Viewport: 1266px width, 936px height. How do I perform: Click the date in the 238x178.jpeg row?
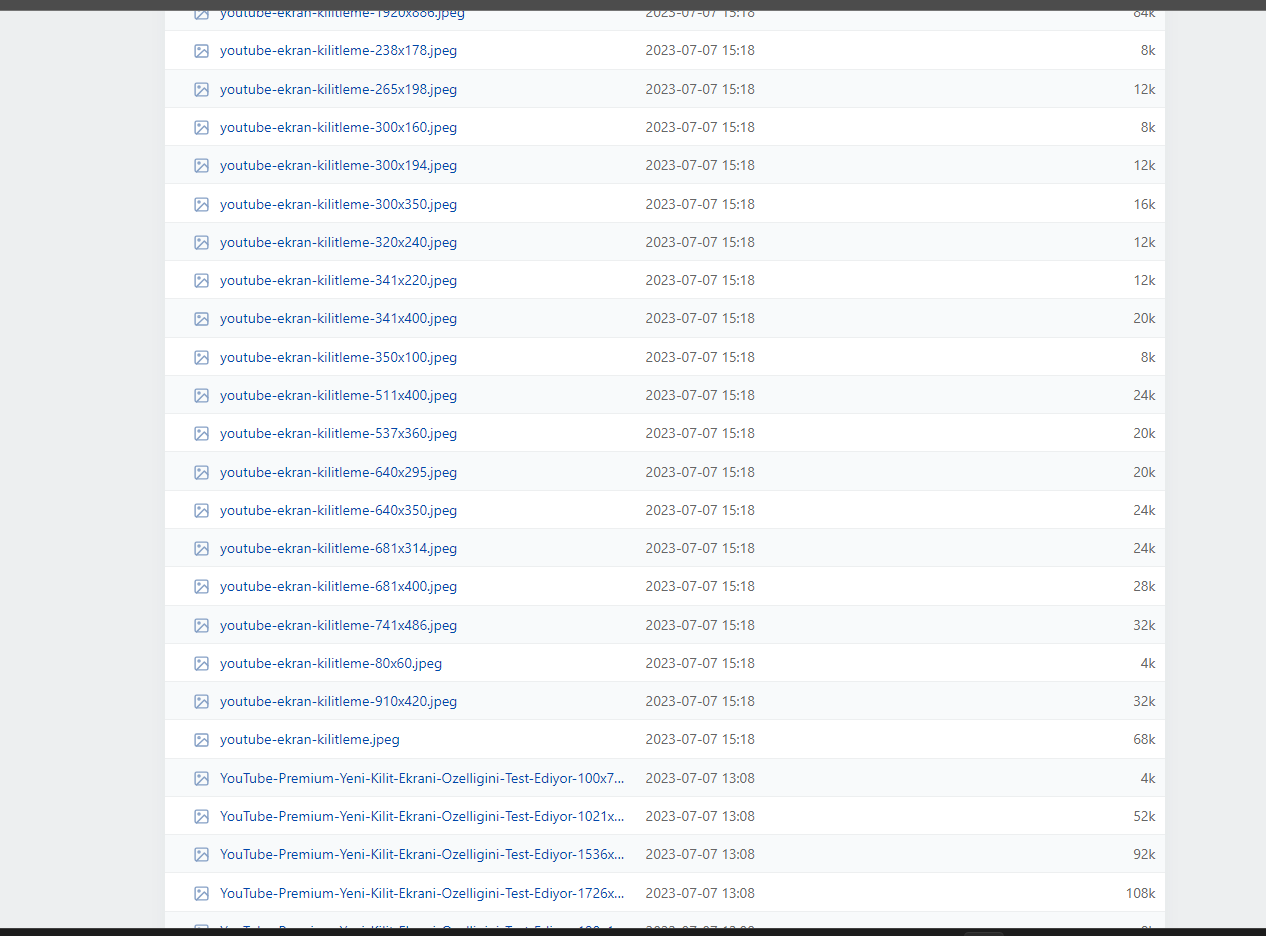point(700,51)
